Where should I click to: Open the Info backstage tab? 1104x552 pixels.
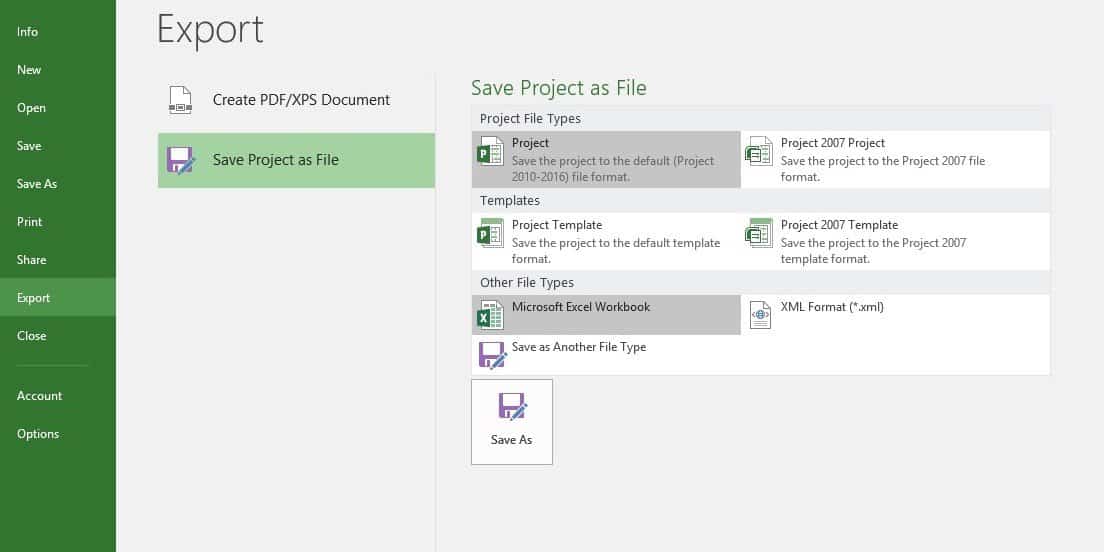tap(28, 32)
